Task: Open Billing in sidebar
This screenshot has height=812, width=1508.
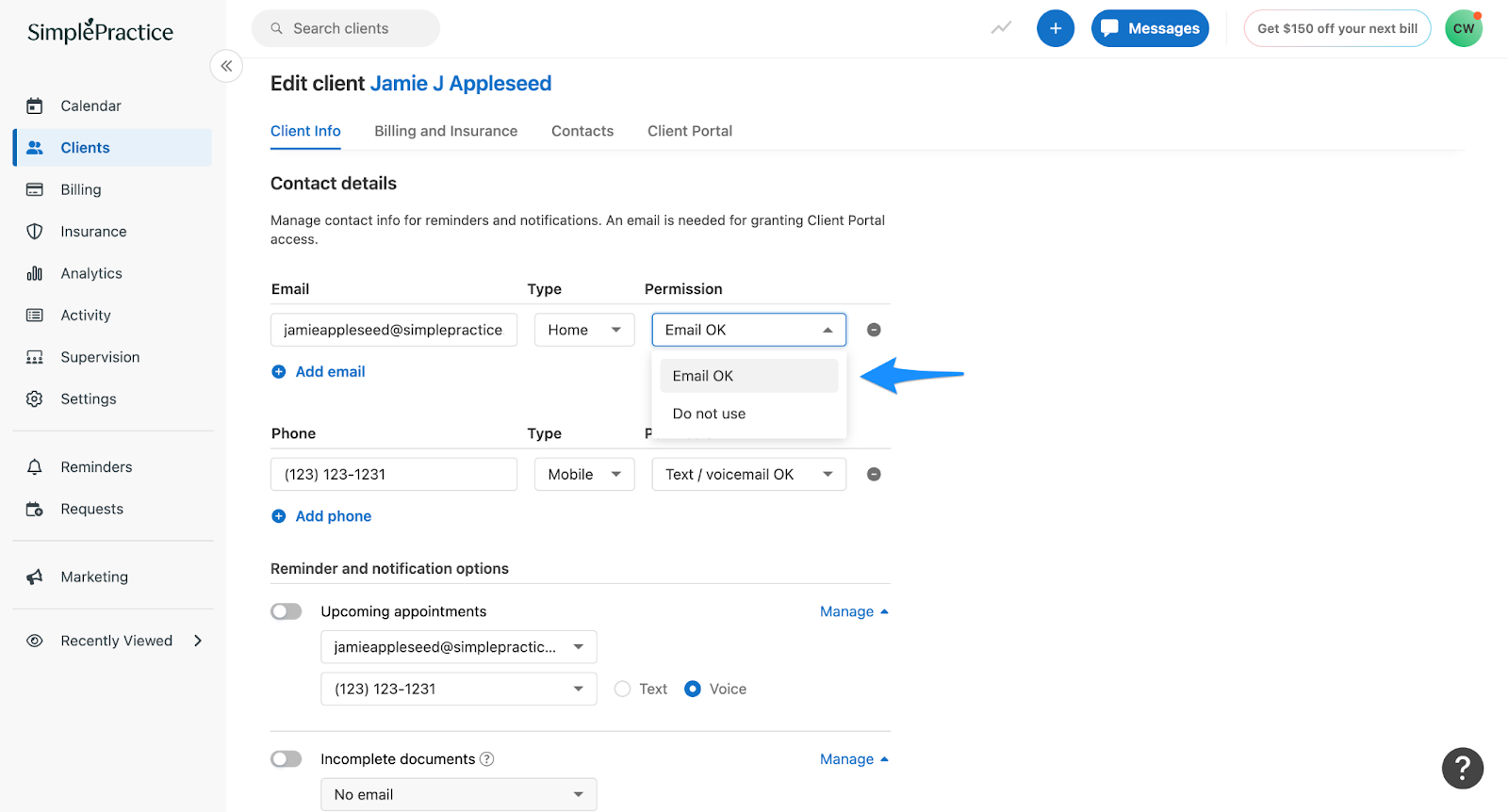Action: 112,189
